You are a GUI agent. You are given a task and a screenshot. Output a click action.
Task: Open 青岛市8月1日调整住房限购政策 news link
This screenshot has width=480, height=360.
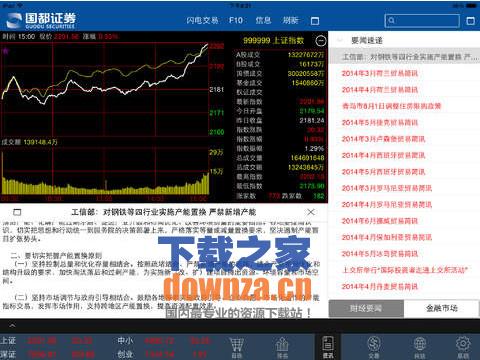392,106
